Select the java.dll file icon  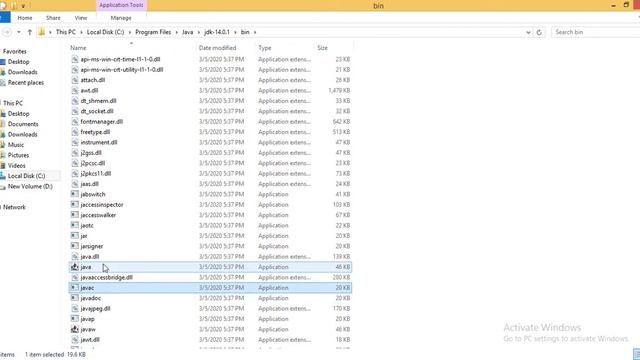point(75,257)
